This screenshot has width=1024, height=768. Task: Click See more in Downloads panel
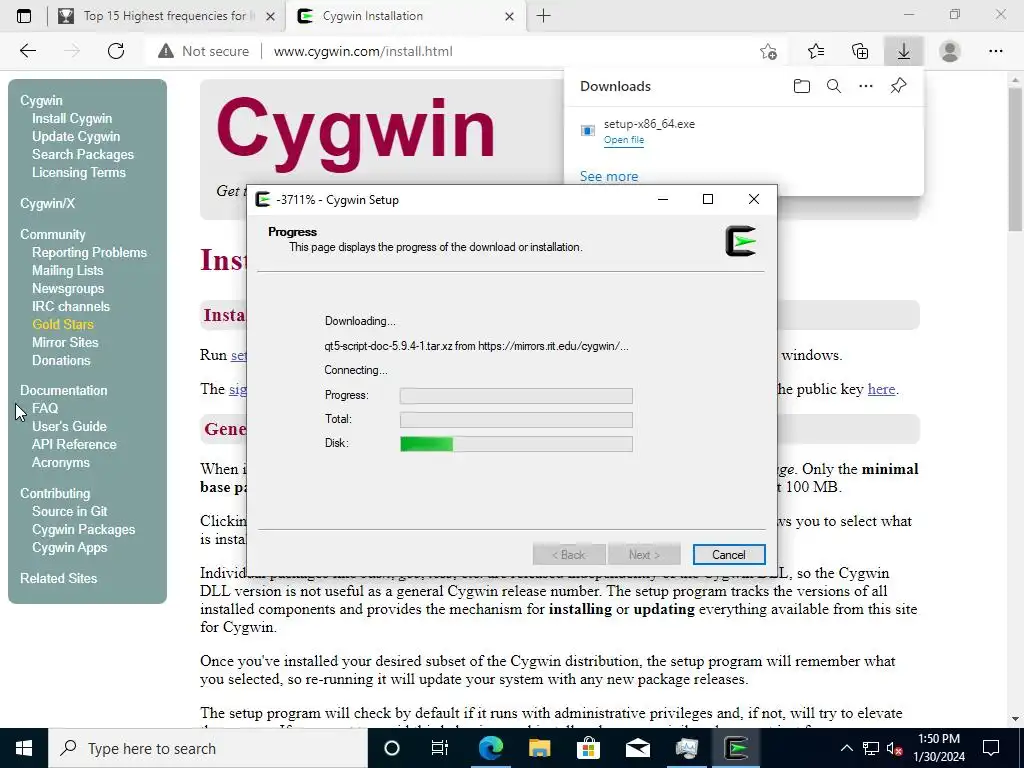(x=609, y=176)
